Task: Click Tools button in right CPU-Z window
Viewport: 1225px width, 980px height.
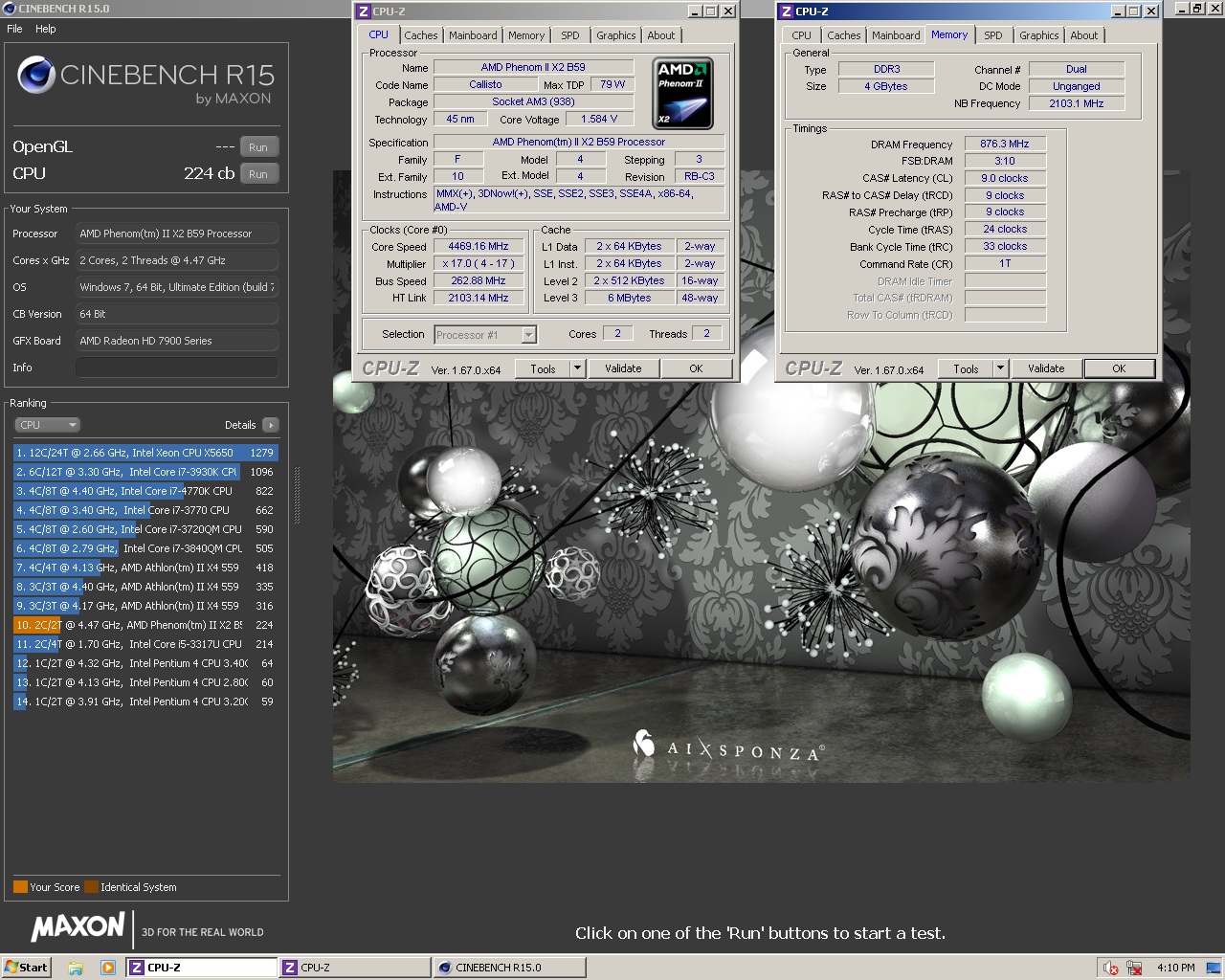Action: 966,368
